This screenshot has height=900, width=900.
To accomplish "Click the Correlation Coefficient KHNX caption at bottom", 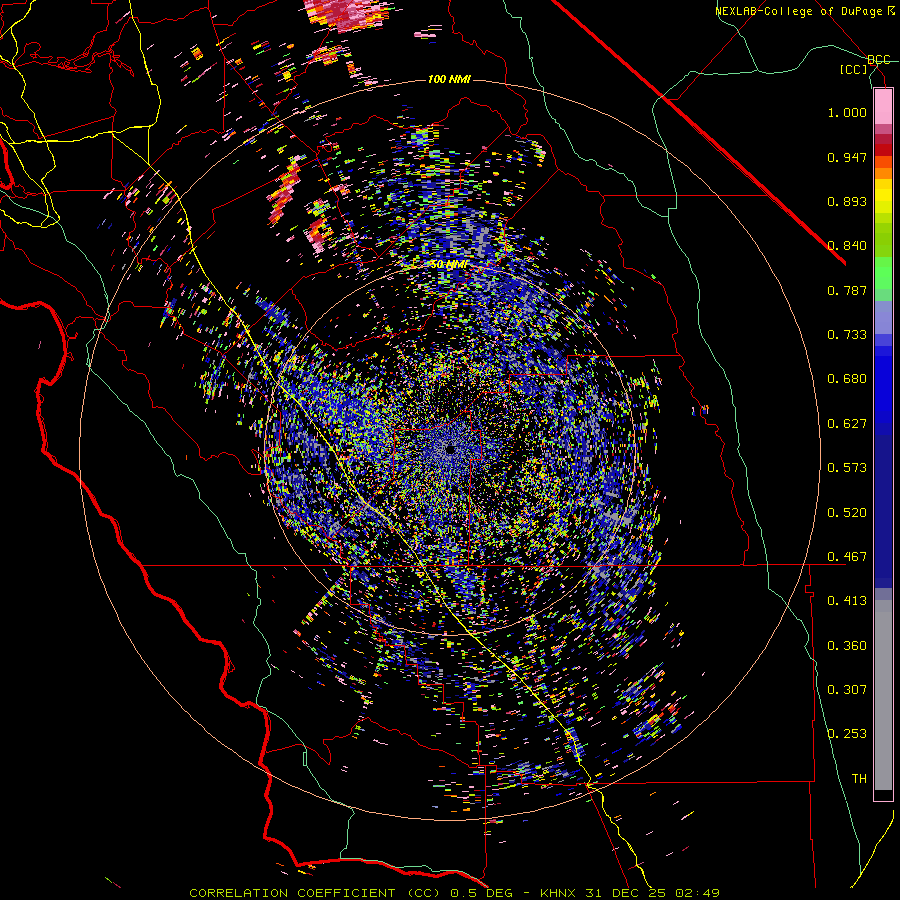I will pos(454,893).
